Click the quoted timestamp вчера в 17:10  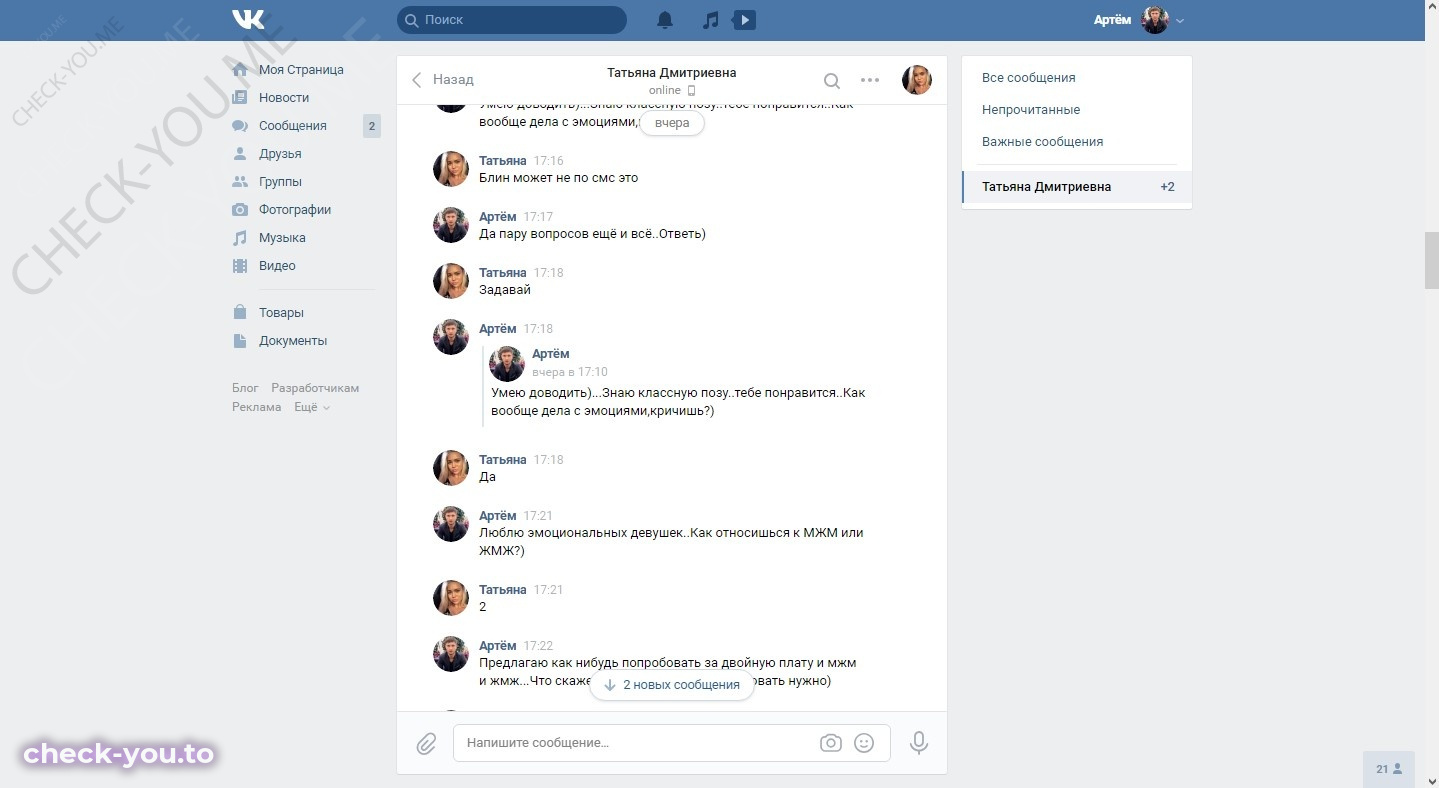[x=570, y=372]
